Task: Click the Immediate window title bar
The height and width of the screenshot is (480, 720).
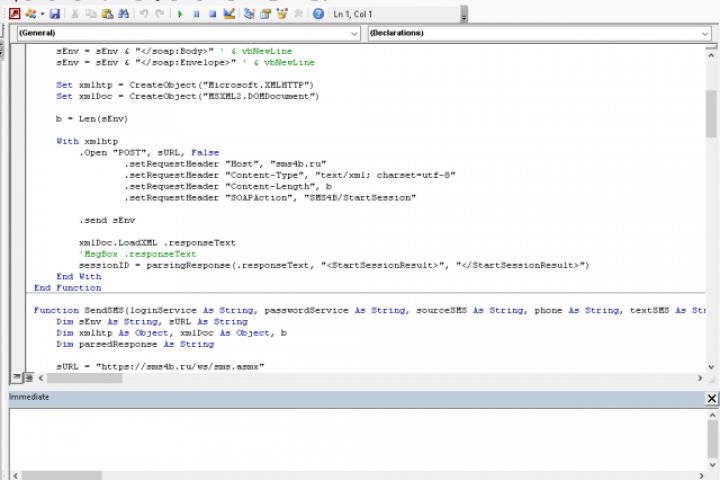Action: point(357,398)
